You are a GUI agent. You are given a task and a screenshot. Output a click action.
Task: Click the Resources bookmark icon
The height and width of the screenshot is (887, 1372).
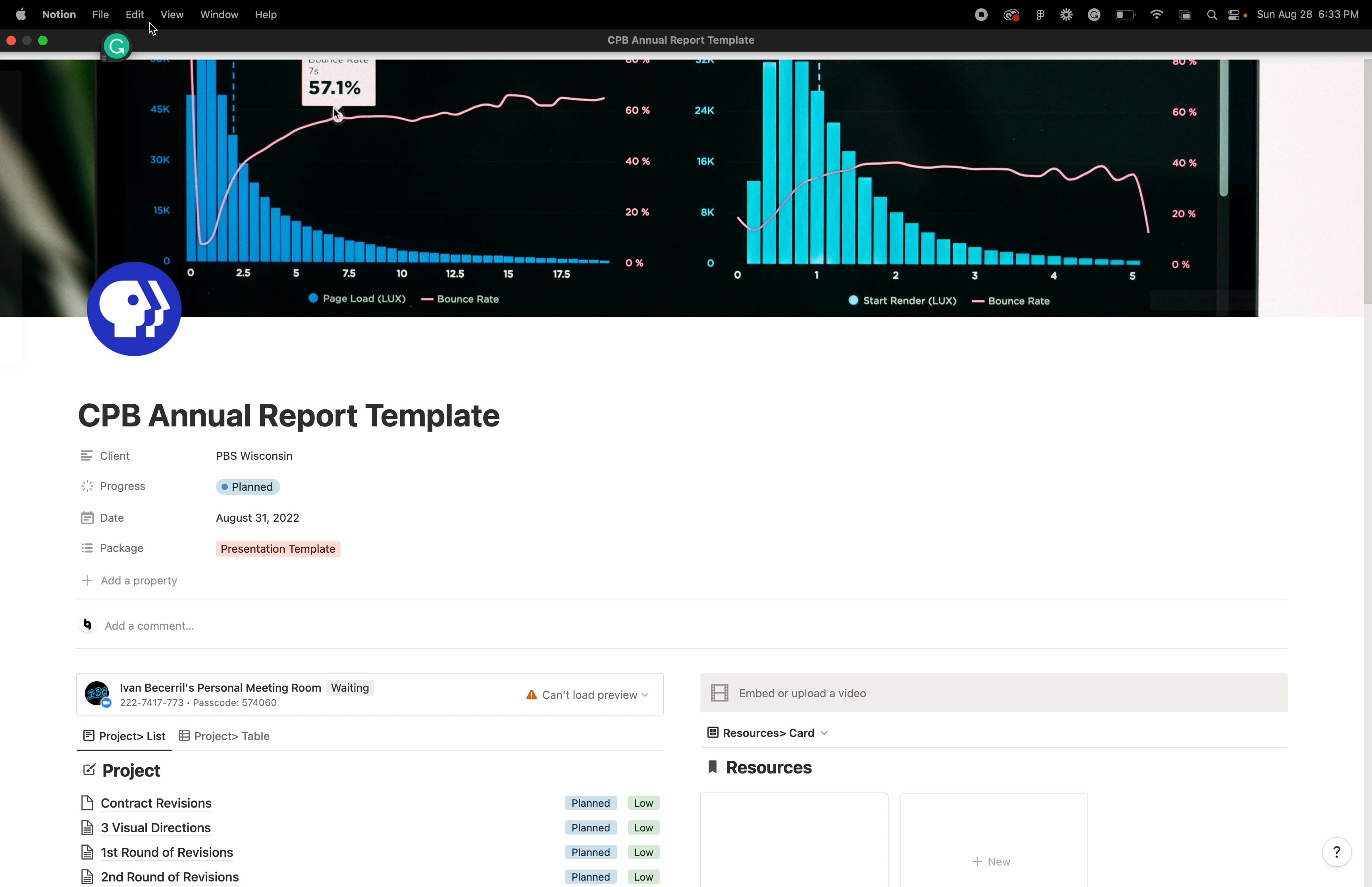click(713, 767)
